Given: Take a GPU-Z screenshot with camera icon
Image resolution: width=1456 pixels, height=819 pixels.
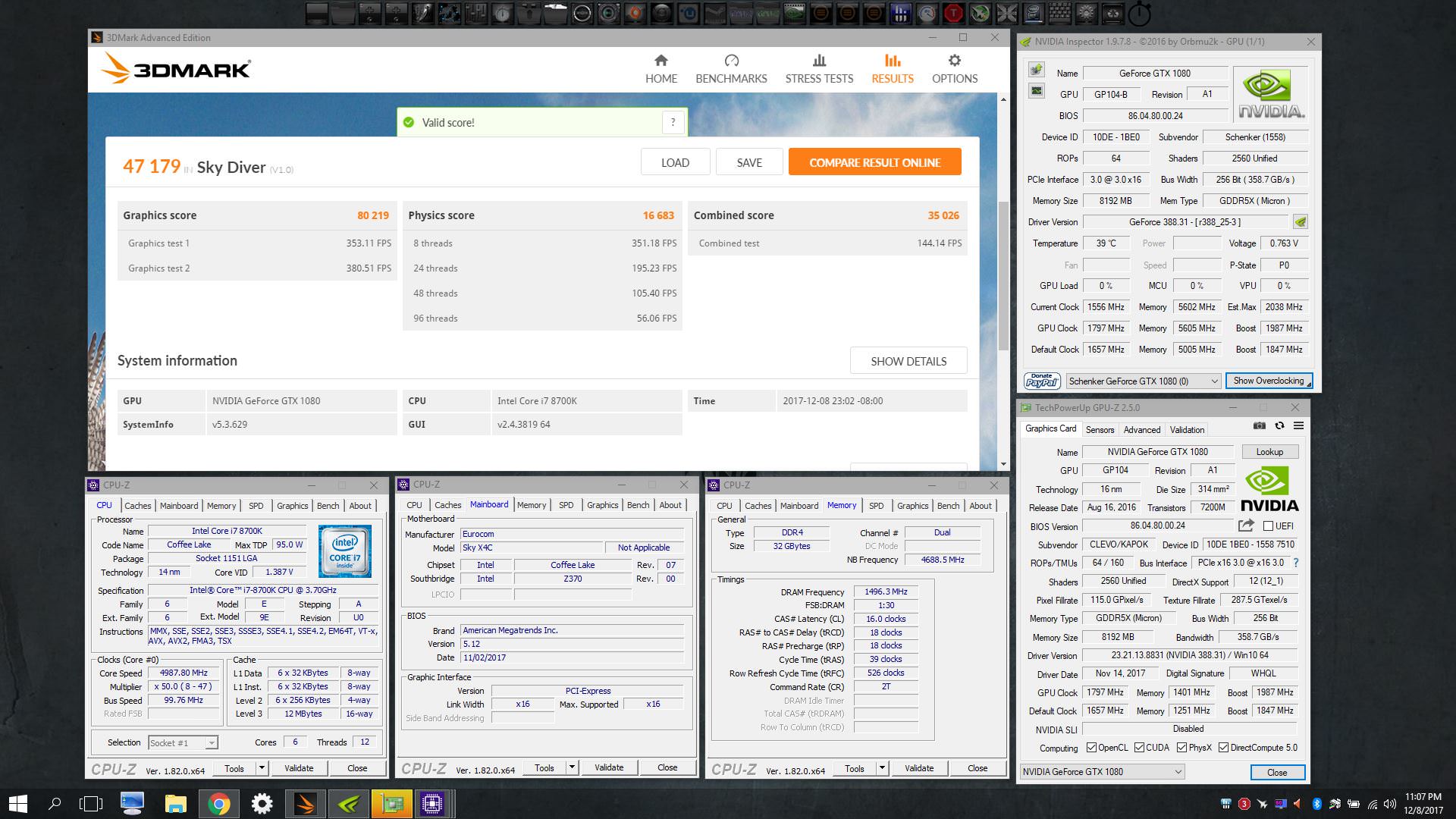Looking at the screenshot, I should (1260, 426).
